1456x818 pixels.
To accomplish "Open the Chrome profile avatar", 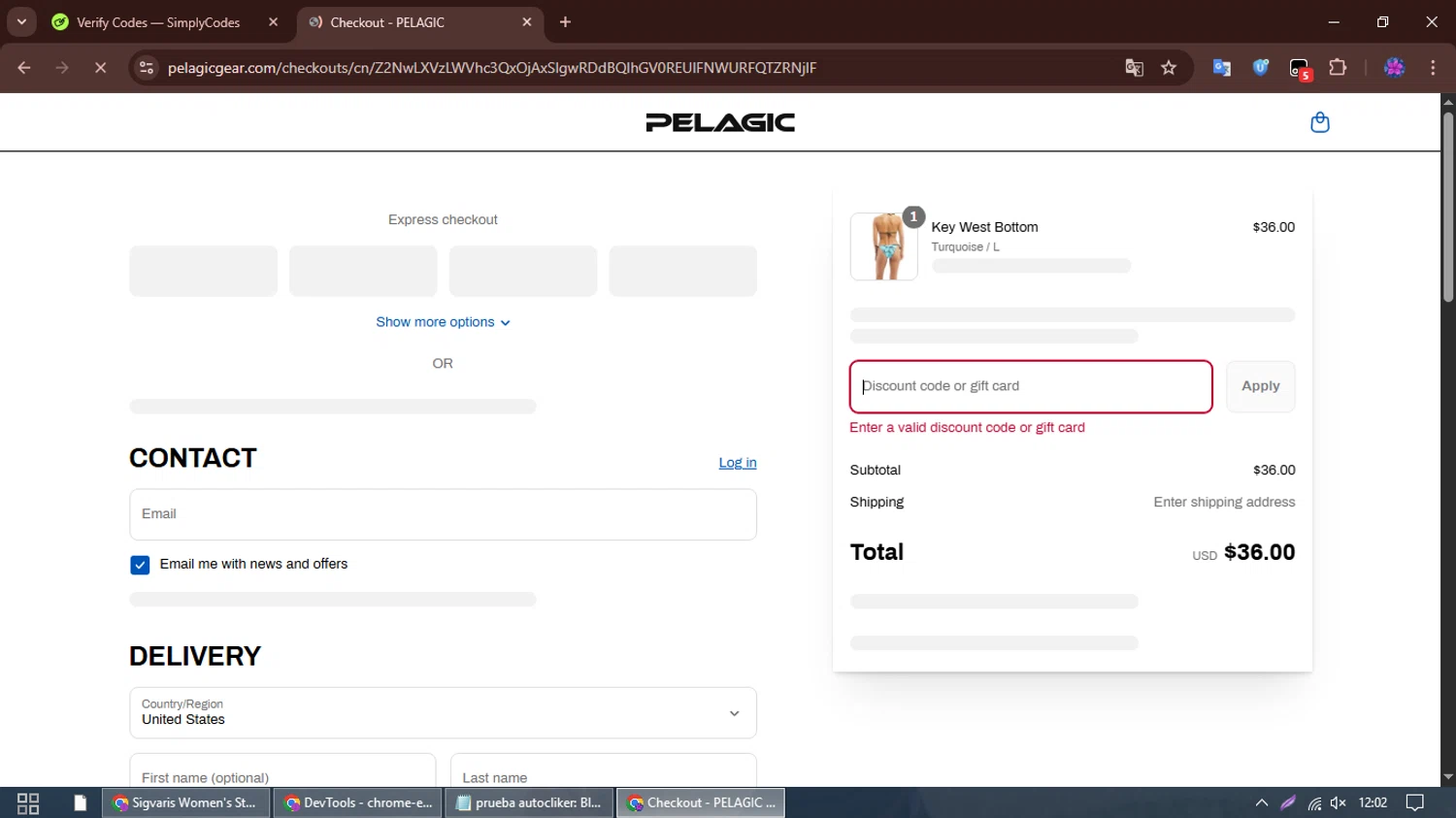I will (x=1395, y=68).
